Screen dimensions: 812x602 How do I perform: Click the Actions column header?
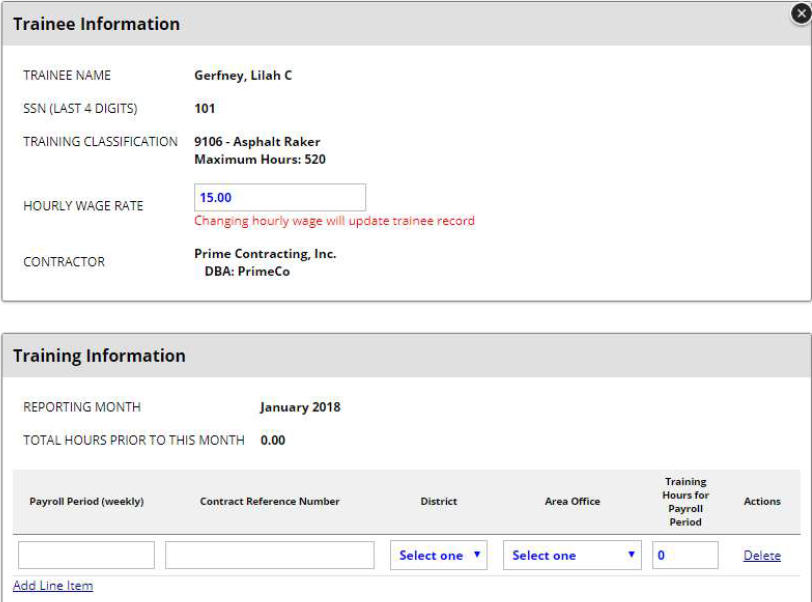[762, 501]
